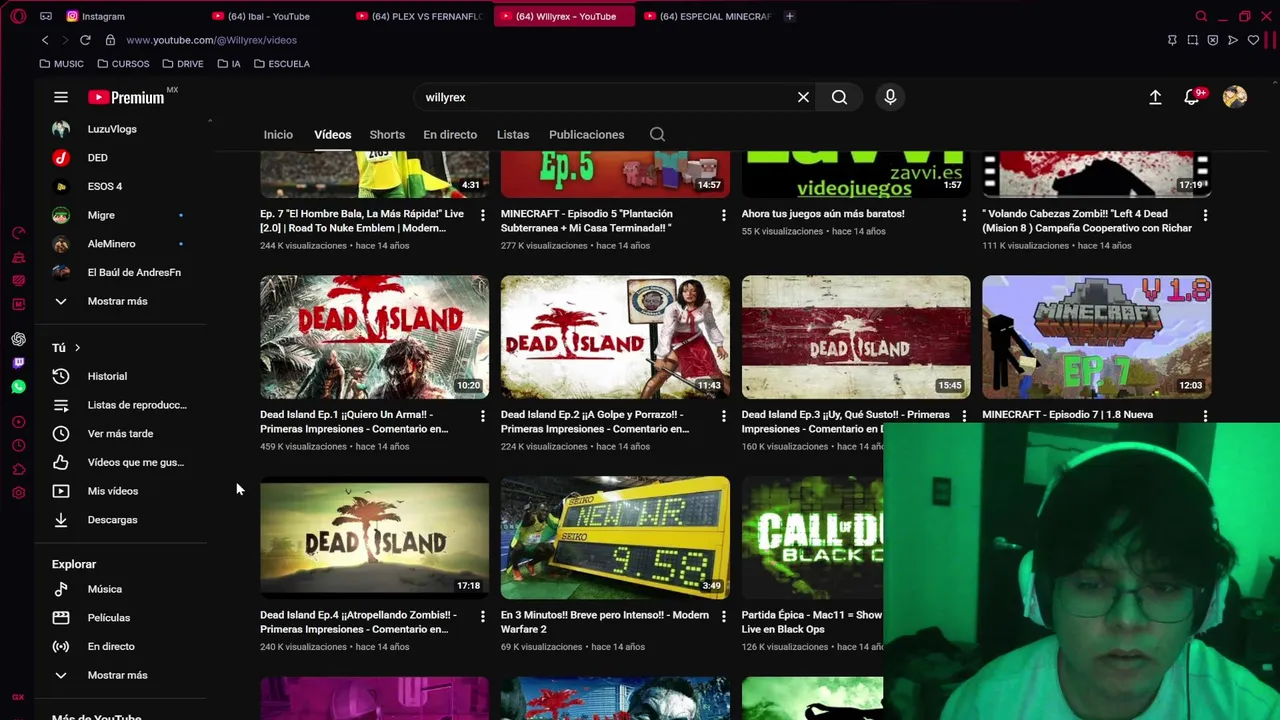Open Ver más tarde playlist

pyautogui.click(x=120, y=434)
